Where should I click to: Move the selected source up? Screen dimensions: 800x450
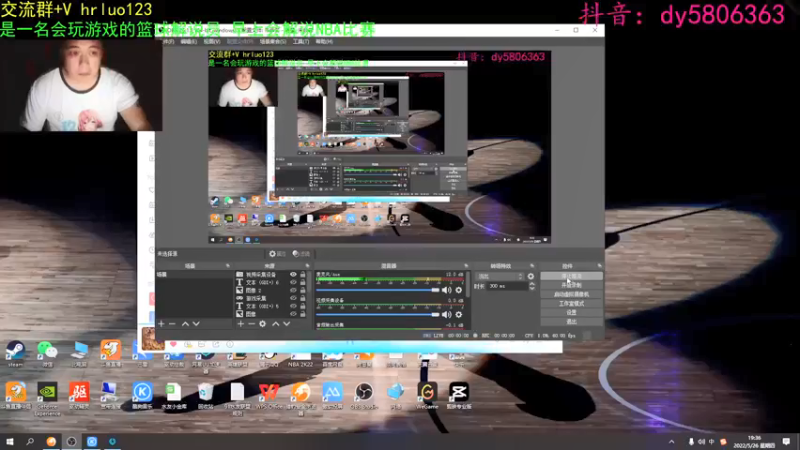(x=276, y=324)
